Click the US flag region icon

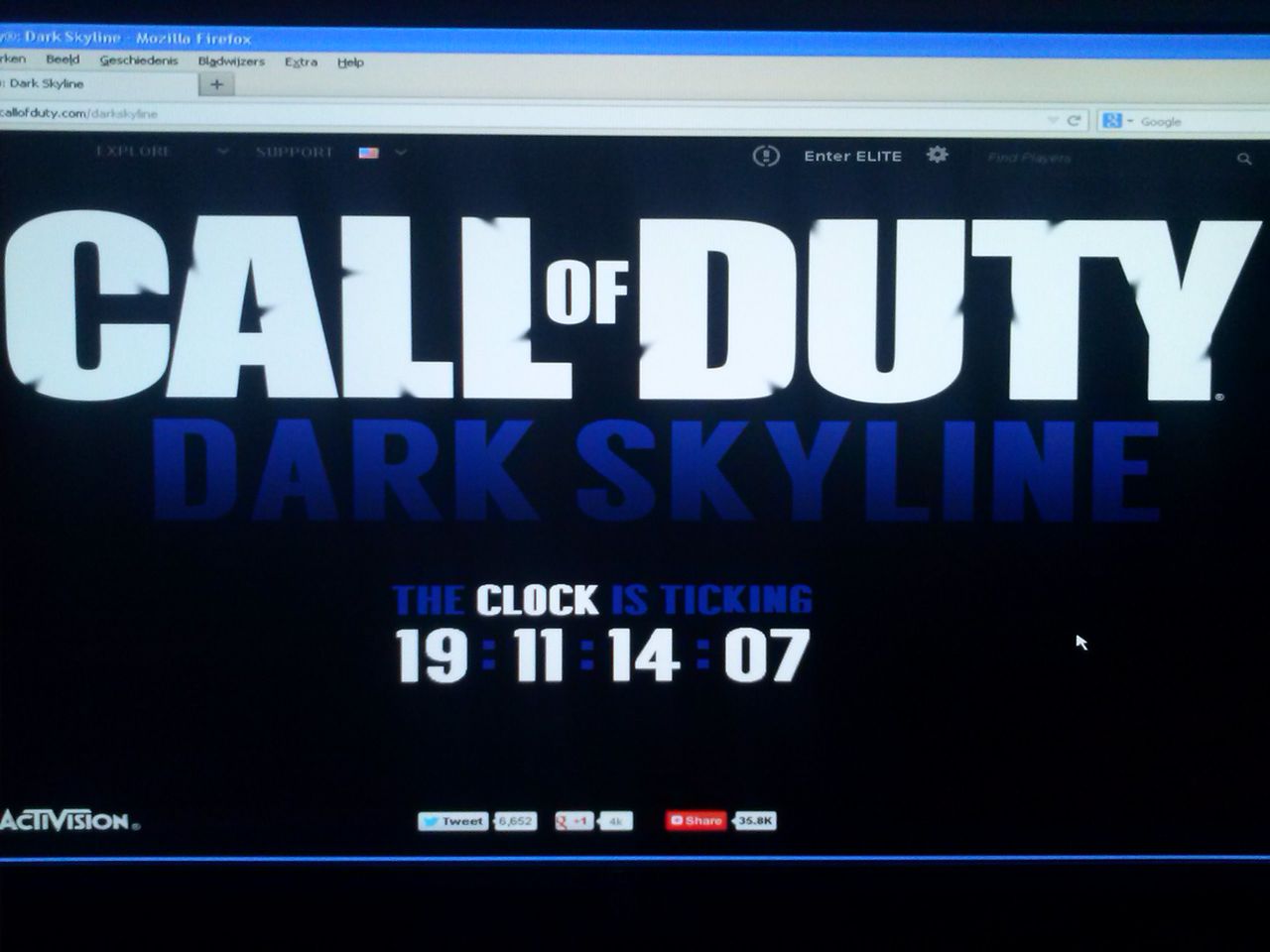tap(369, 153)
